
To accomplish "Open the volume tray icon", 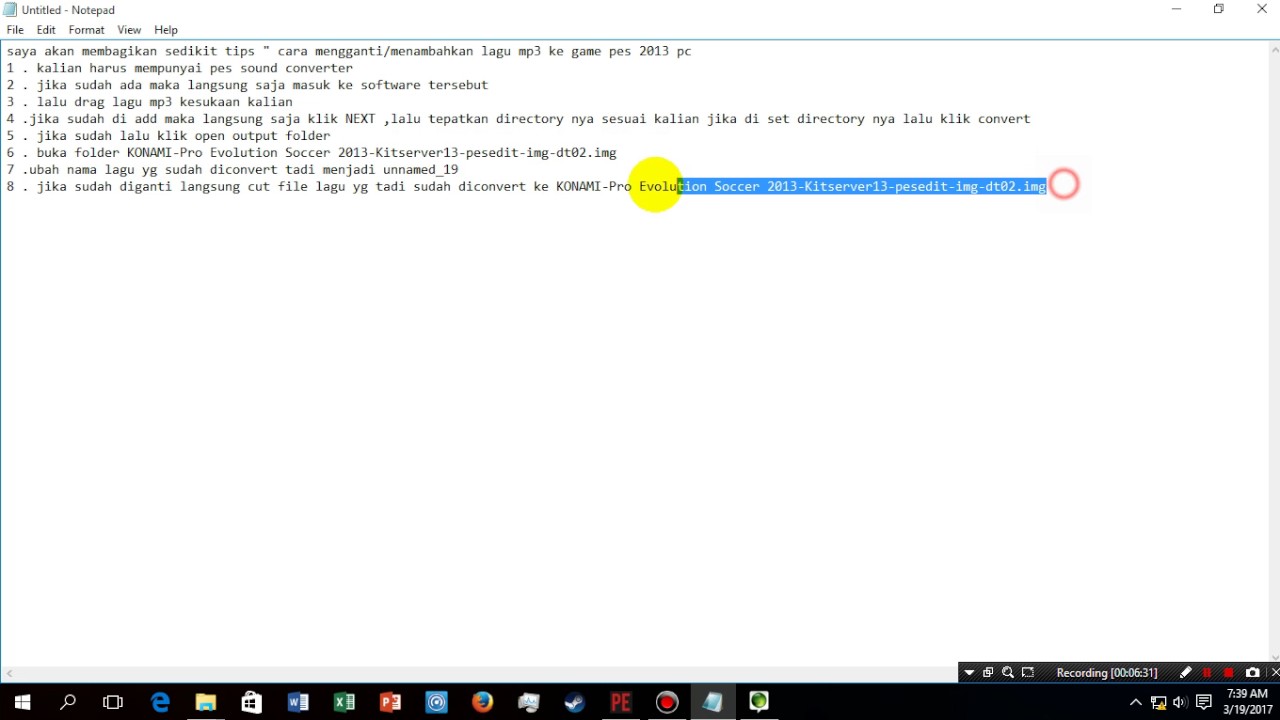I will click(x=1180, y=702).
